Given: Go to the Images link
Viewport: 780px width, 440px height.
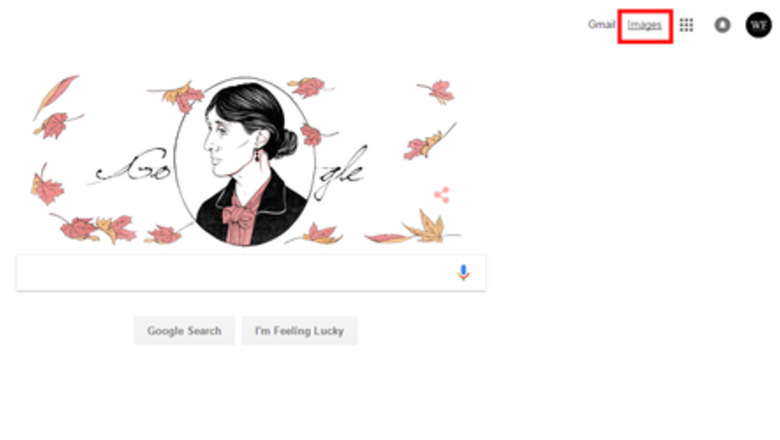Looking at the screenshot, I should click(644, 25).
